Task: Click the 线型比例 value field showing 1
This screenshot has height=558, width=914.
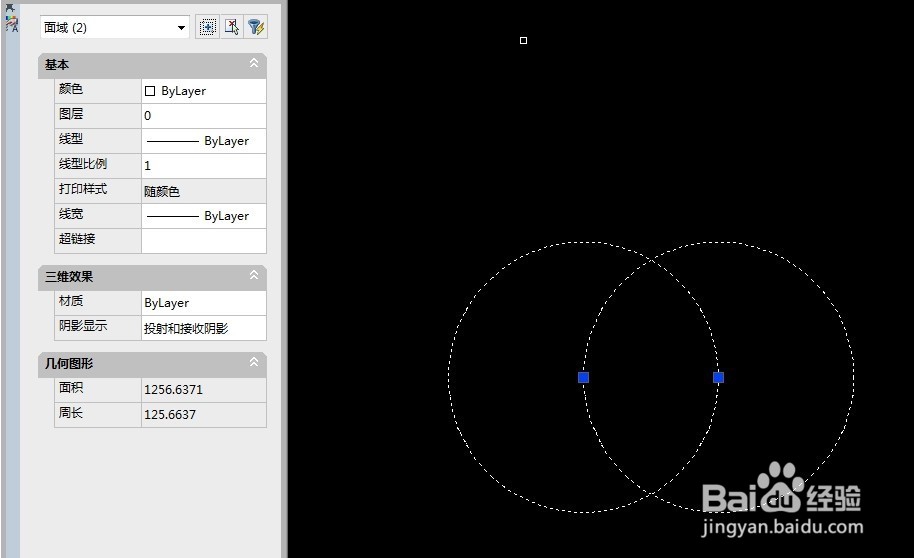Action: pos(203,166)
